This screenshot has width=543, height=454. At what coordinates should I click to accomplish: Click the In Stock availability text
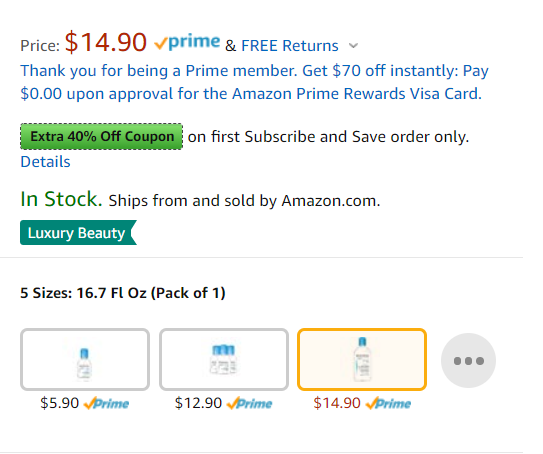pyautogui.click(x=61, y=199)
